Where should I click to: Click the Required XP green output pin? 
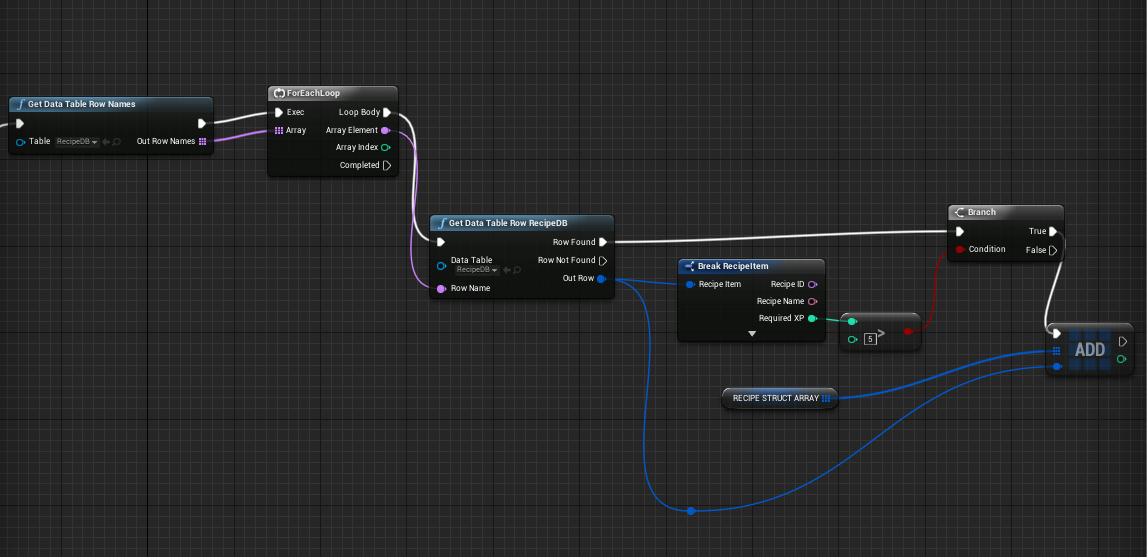point(812,318)
